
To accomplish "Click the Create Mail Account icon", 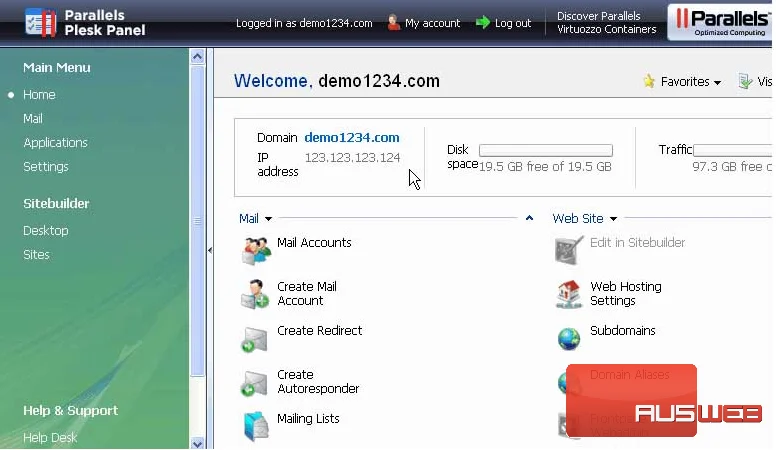I will pyautogui.click(x=255, y=294).
